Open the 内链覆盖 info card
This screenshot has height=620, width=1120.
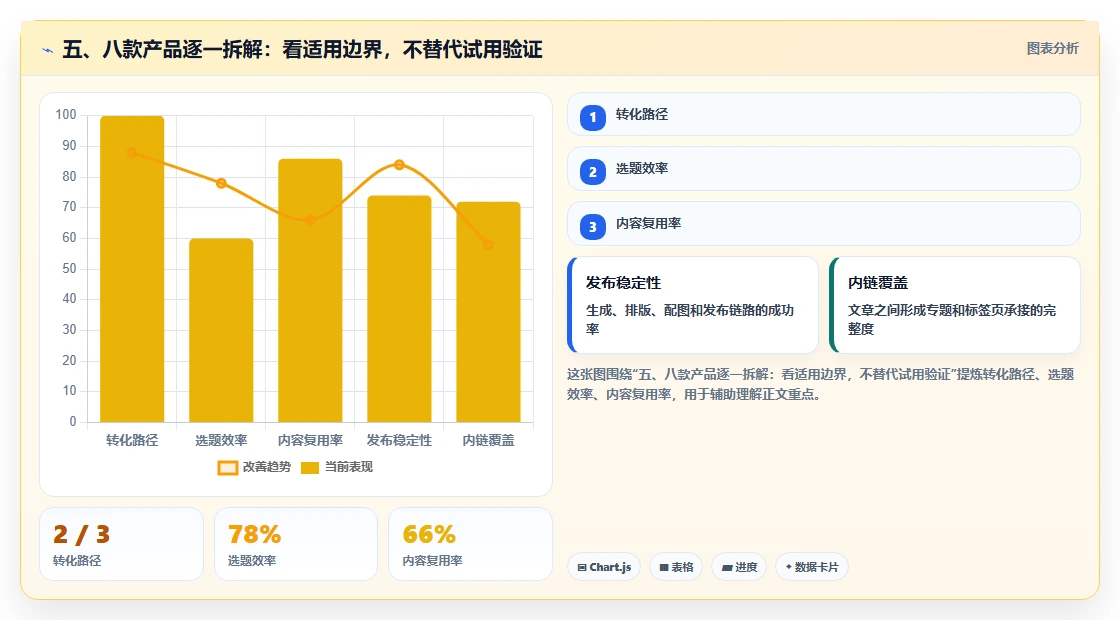coord(955,305)
